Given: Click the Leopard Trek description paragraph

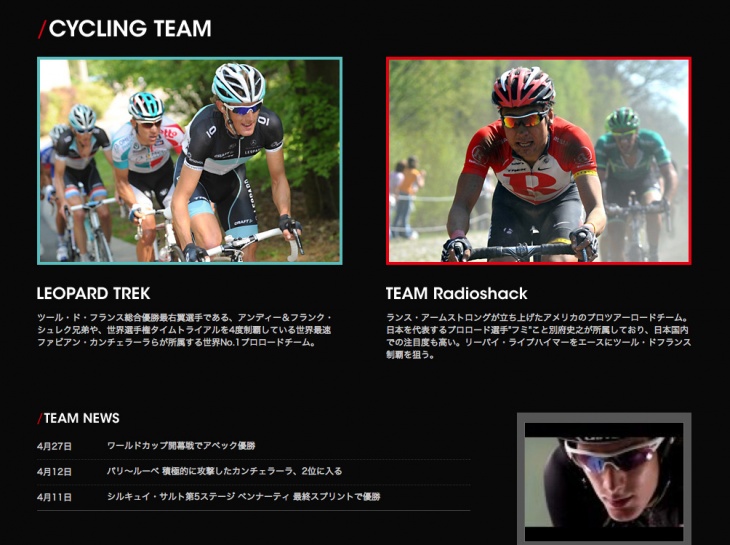Looking at the screenshot, I should (x=184, y=330).
